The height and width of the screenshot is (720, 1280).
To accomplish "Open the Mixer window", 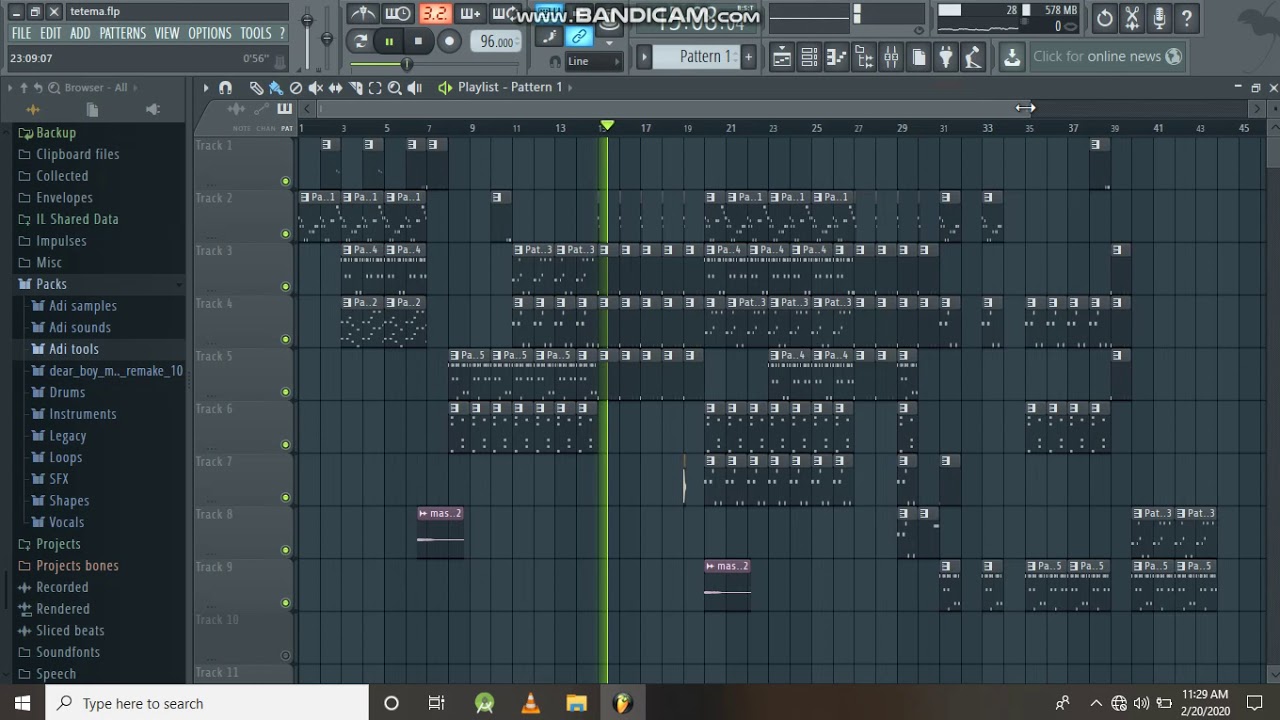I will (891, 57).
